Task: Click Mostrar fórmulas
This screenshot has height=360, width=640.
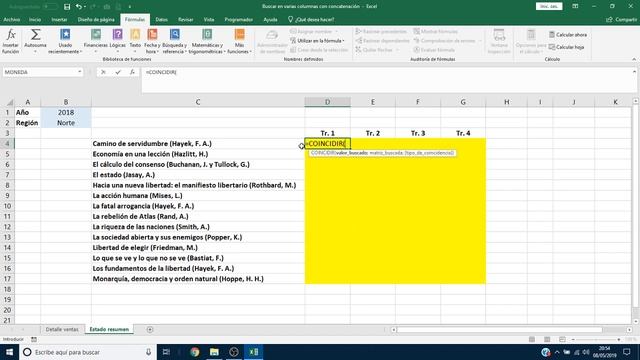Action: [436, 31]
